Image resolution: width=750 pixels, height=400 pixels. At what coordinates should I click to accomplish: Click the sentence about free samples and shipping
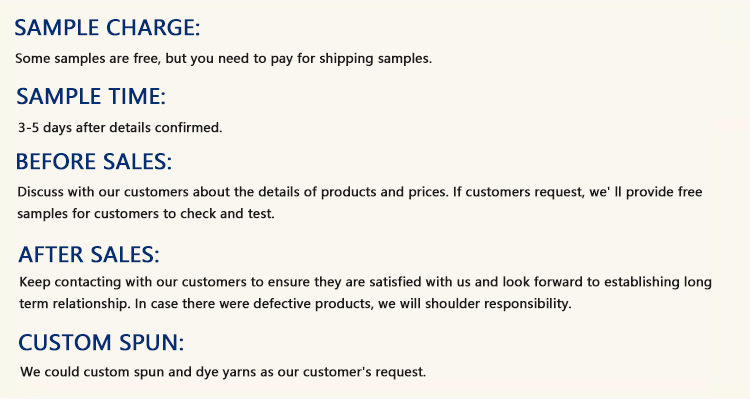click(224, 58)
